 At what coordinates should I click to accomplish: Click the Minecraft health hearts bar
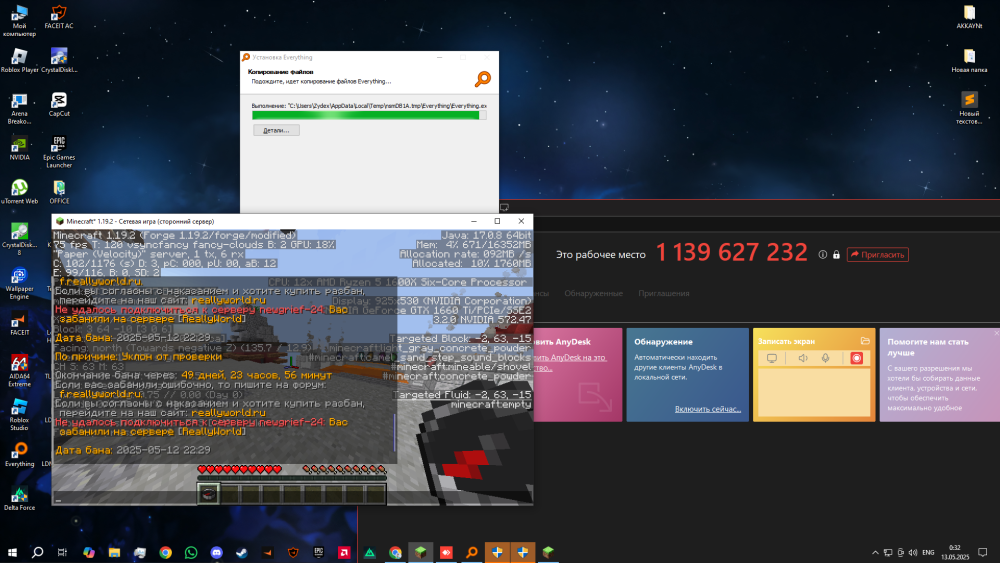click(240, 469)
